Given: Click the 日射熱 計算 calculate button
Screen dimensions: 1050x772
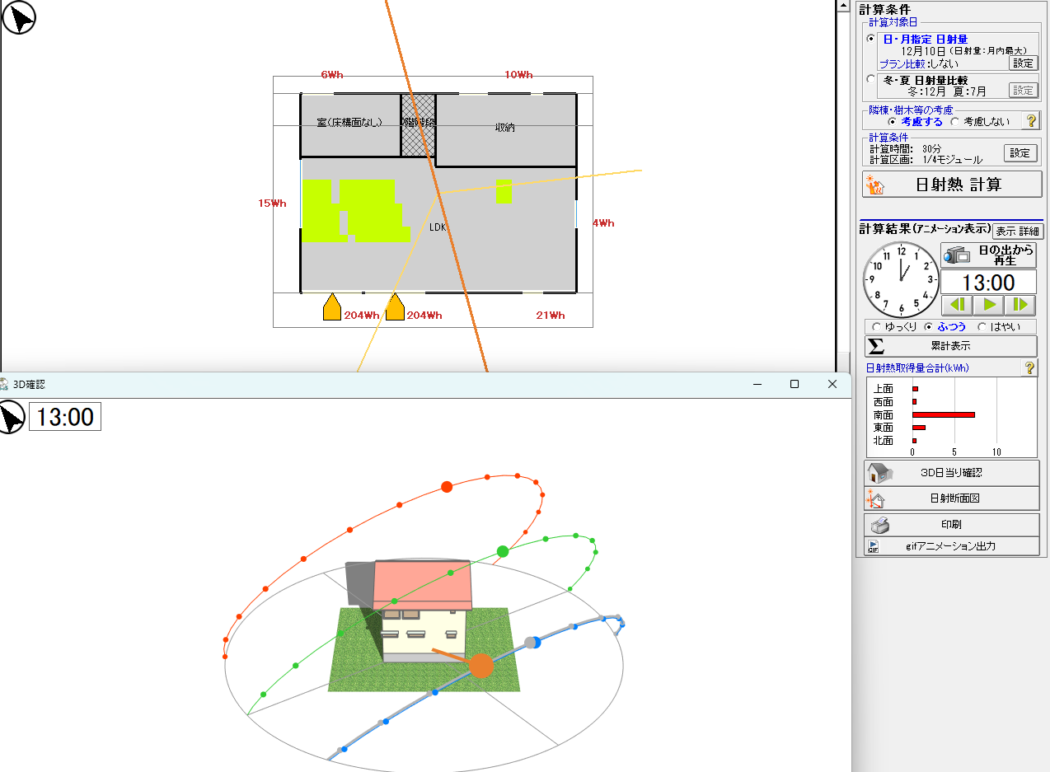Looking at the screenshot, I should (951, 185).
